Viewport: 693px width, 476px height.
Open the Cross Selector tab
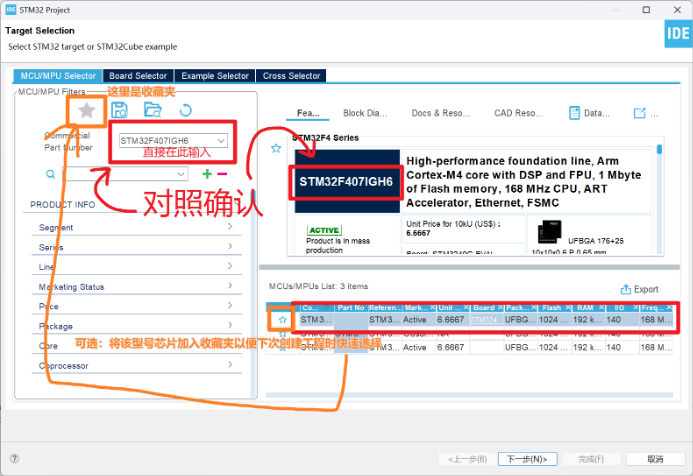(291, 76)
